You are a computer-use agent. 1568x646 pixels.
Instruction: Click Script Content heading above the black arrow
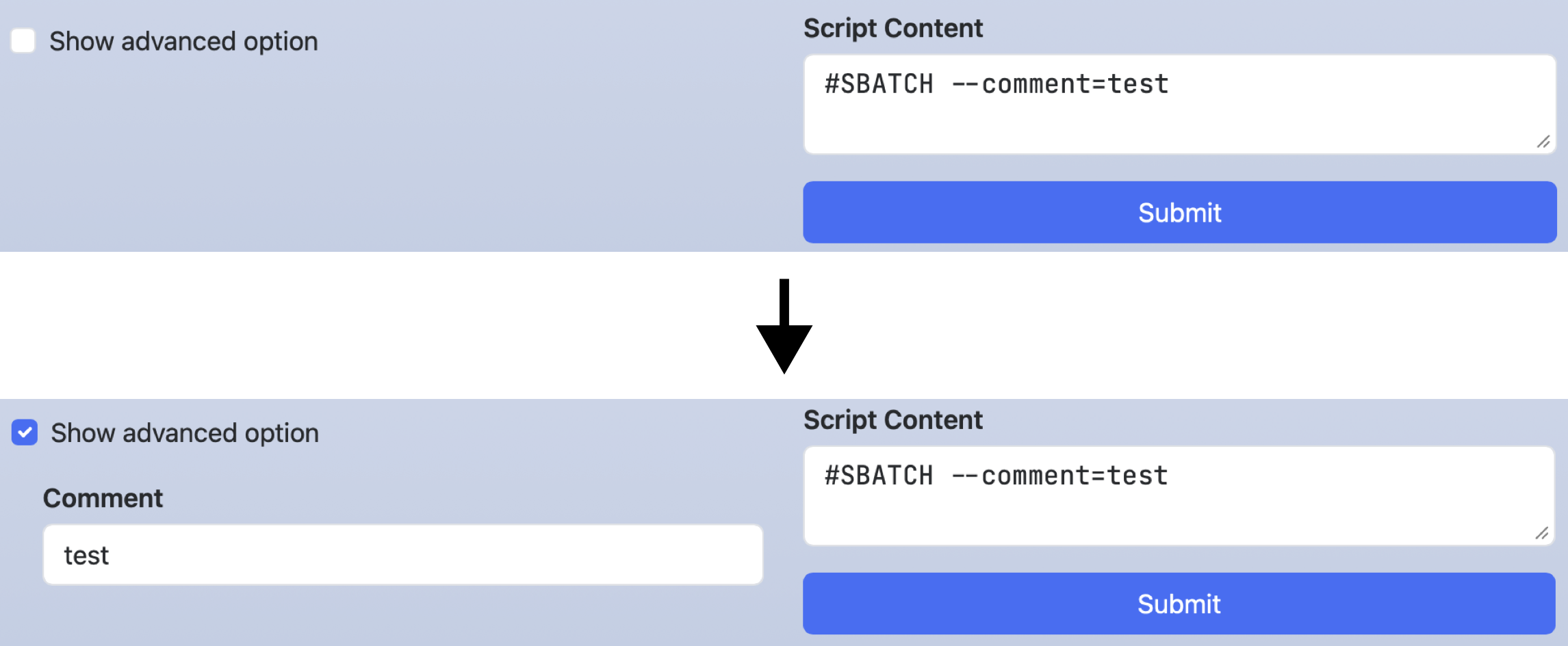(893, 28)
